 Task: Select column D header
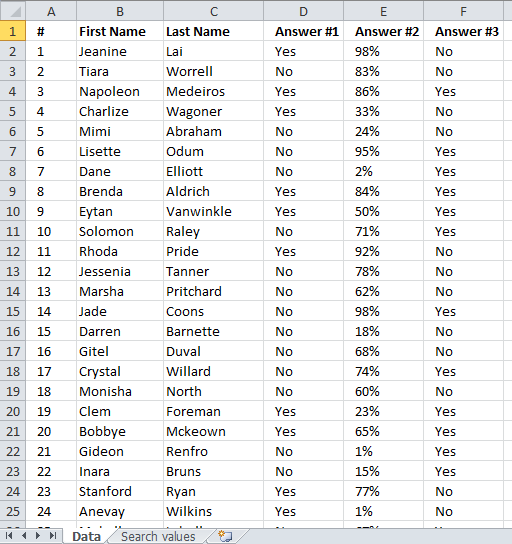pos(304,11)
